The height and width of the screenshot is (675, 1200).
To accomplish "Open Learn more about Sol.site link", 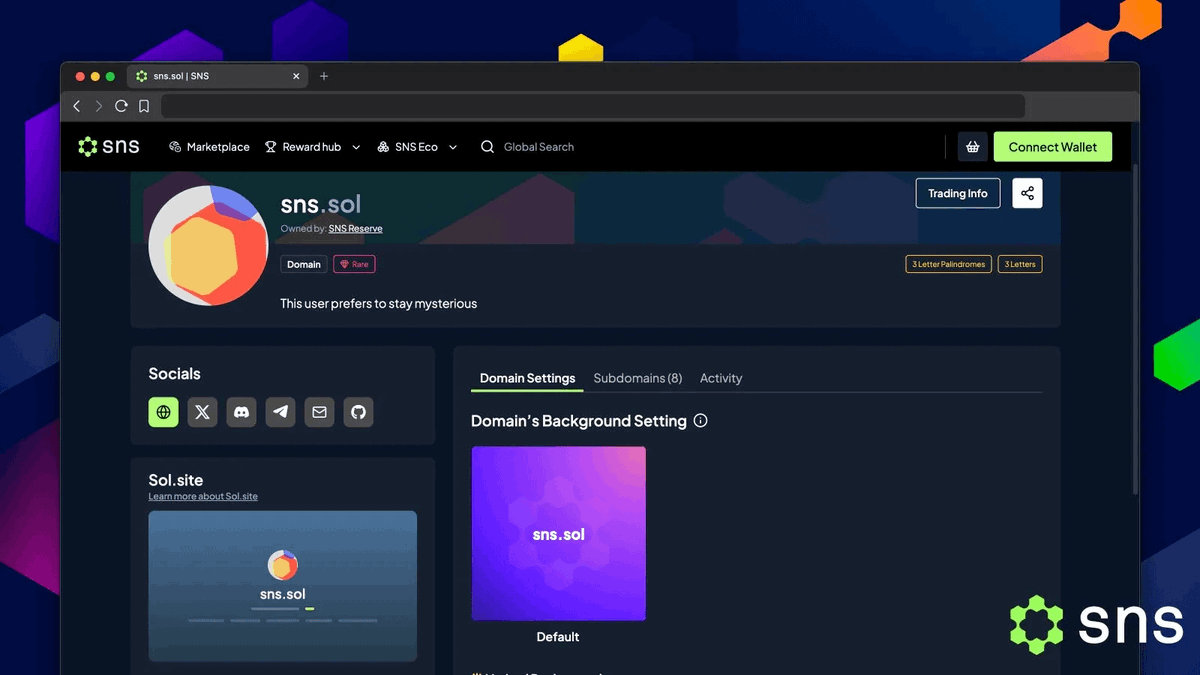I will (203, 496).
